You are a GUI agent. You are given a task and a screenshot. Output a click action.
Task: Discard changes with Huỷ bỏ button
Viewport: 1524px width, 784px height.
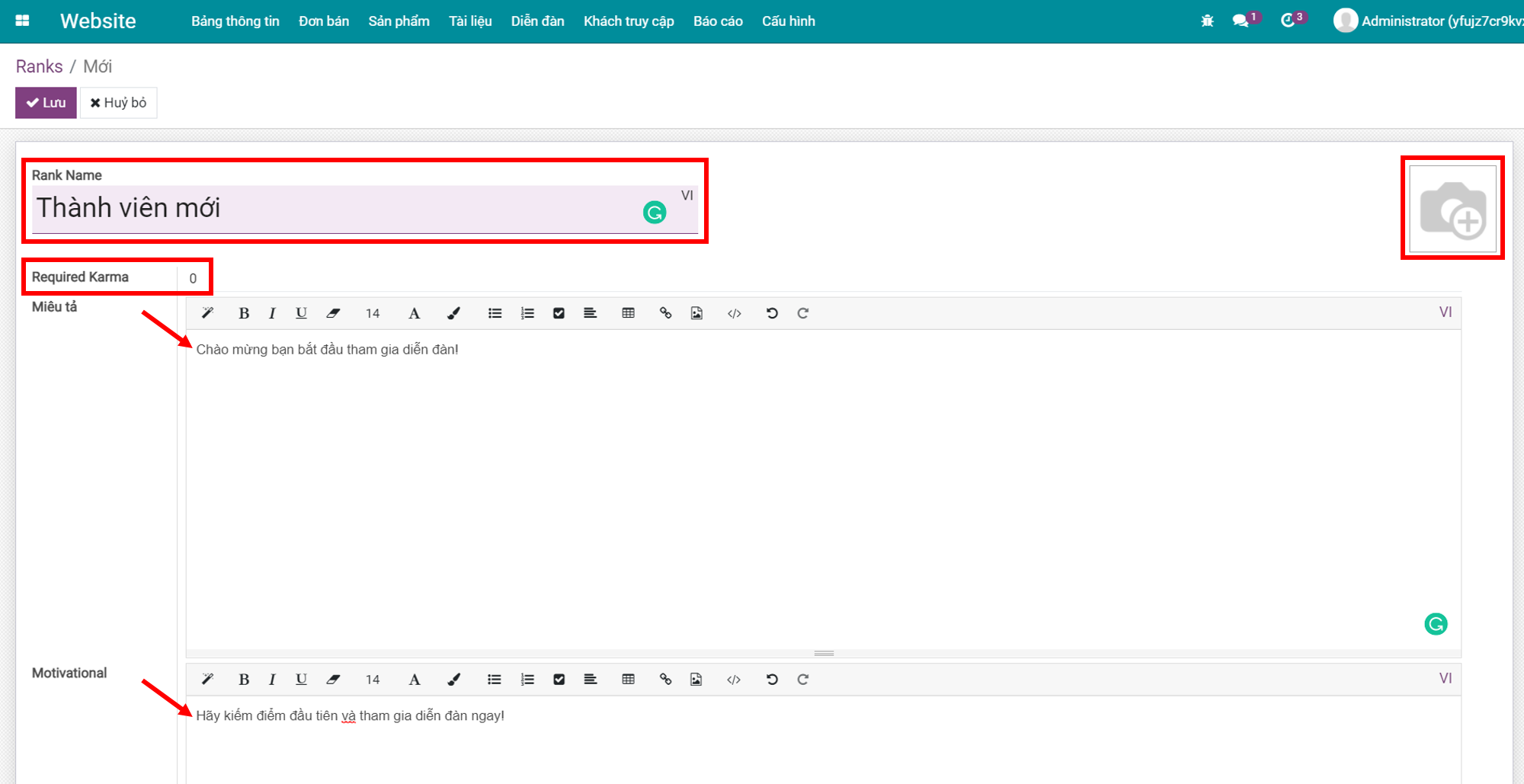click(118, 103)
